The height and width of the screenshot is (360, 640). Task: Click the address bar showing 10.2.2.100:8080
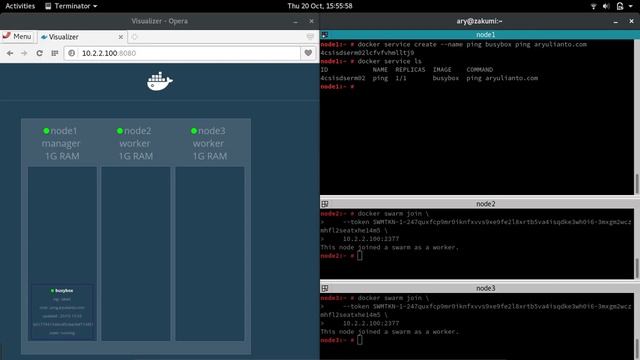pos(182,53)
